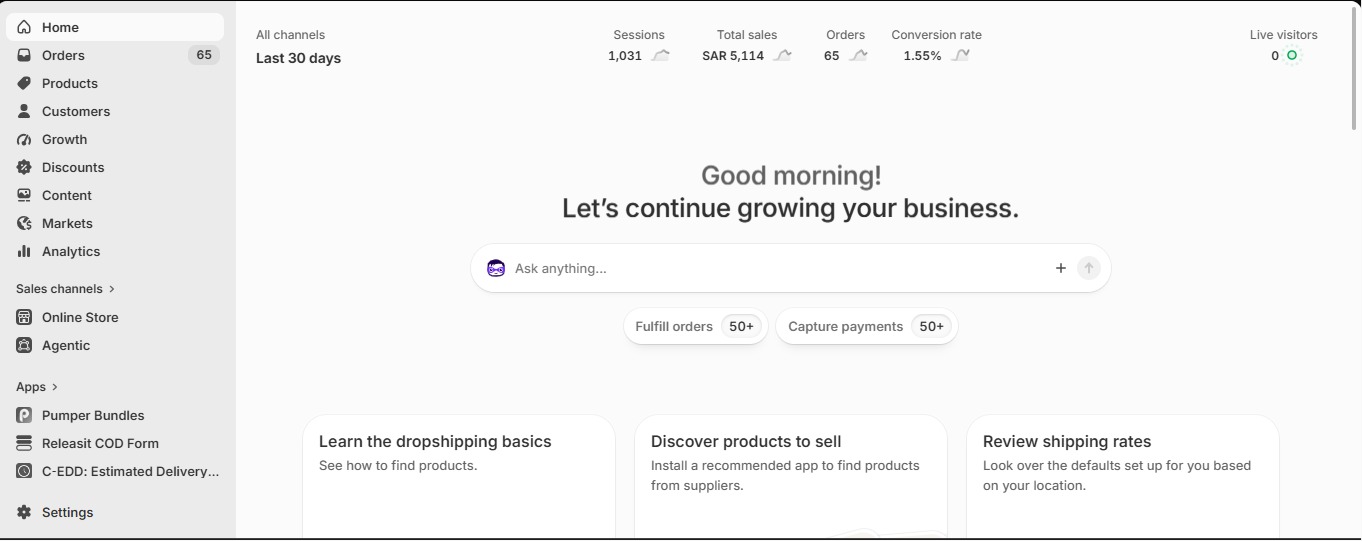Open the Pumper Bundles app

(x=115, y=415)
